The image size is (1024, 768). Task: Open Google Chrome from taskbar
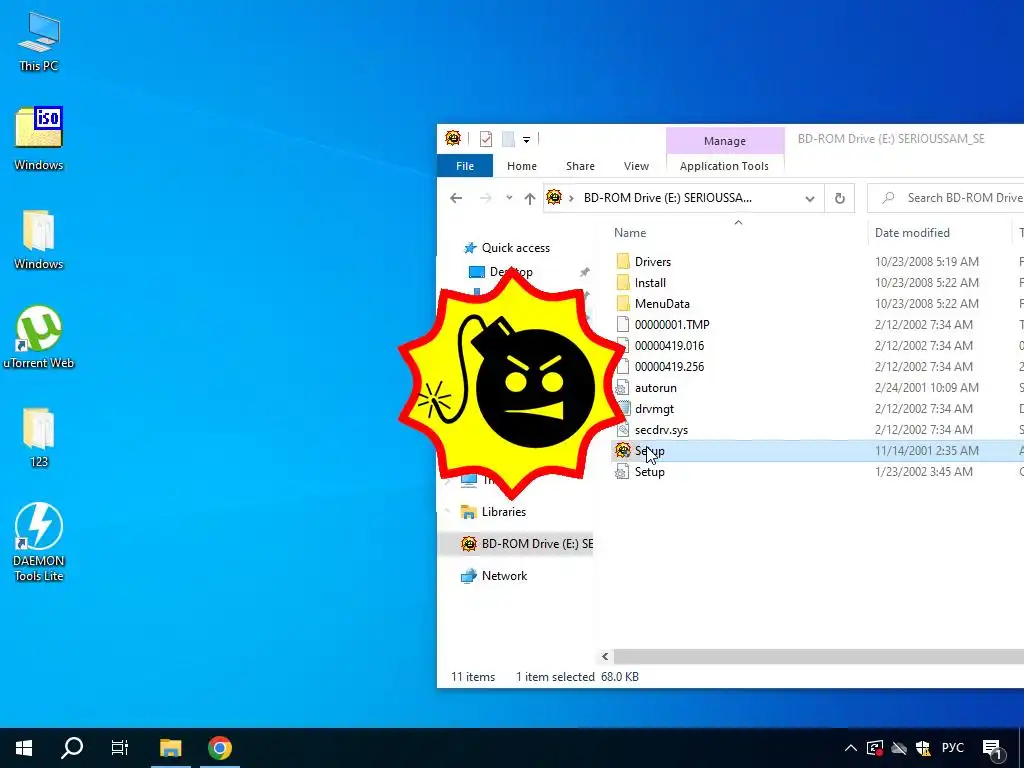click(220, 748)
